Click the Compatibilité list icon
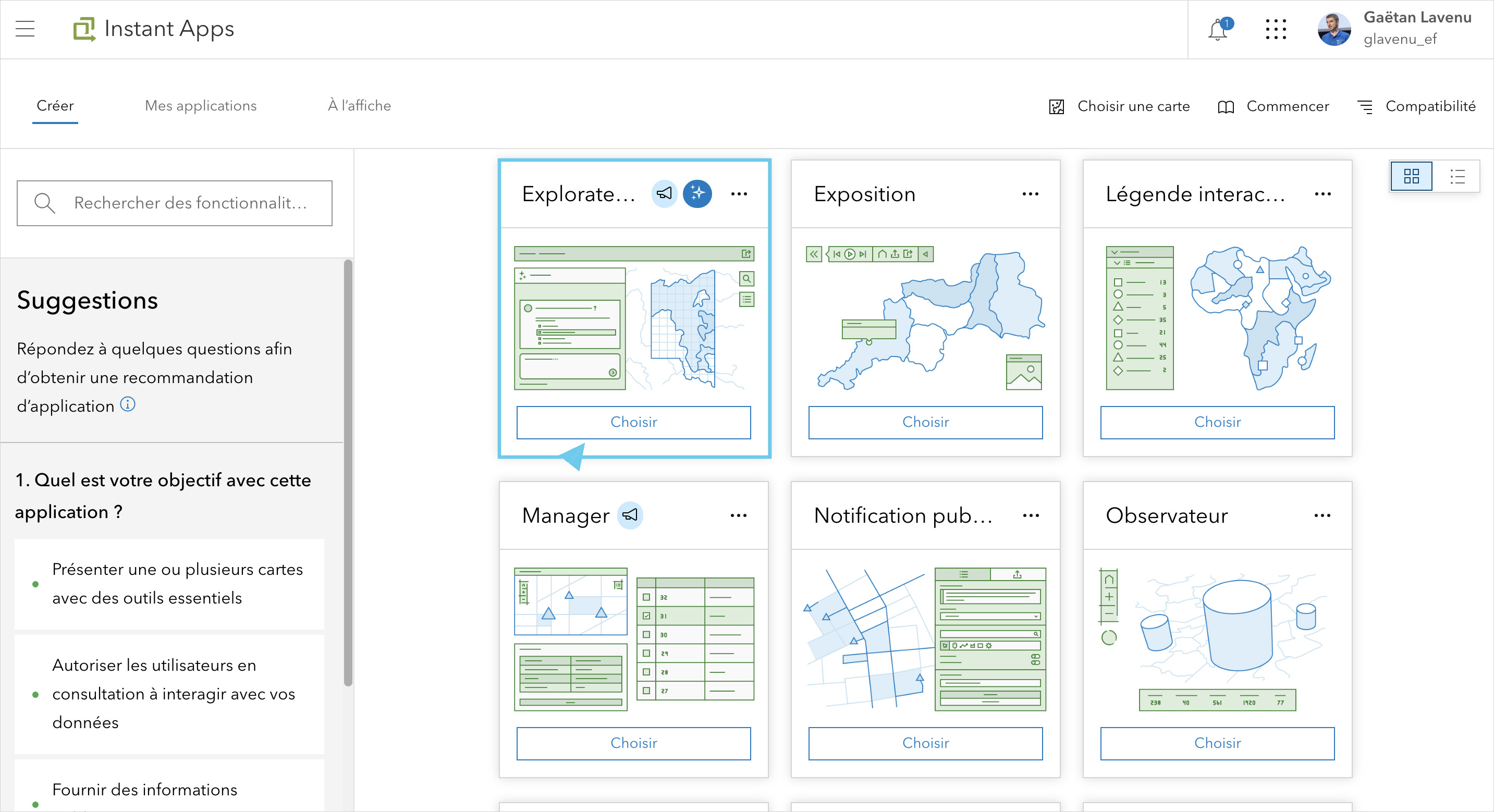 (x=1365, y=107)
